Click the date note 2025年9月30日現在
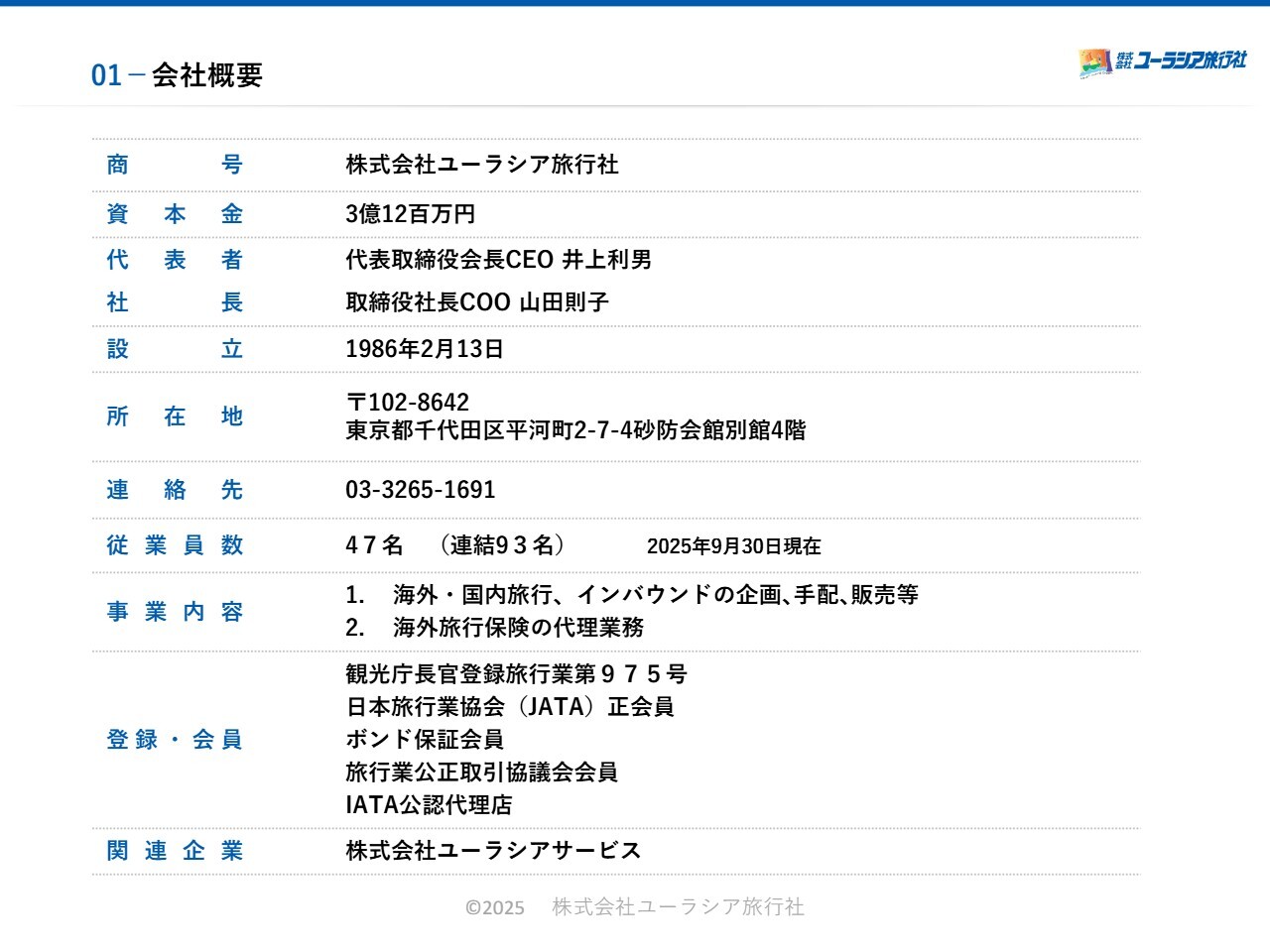1270x952 pixels. 733,546
